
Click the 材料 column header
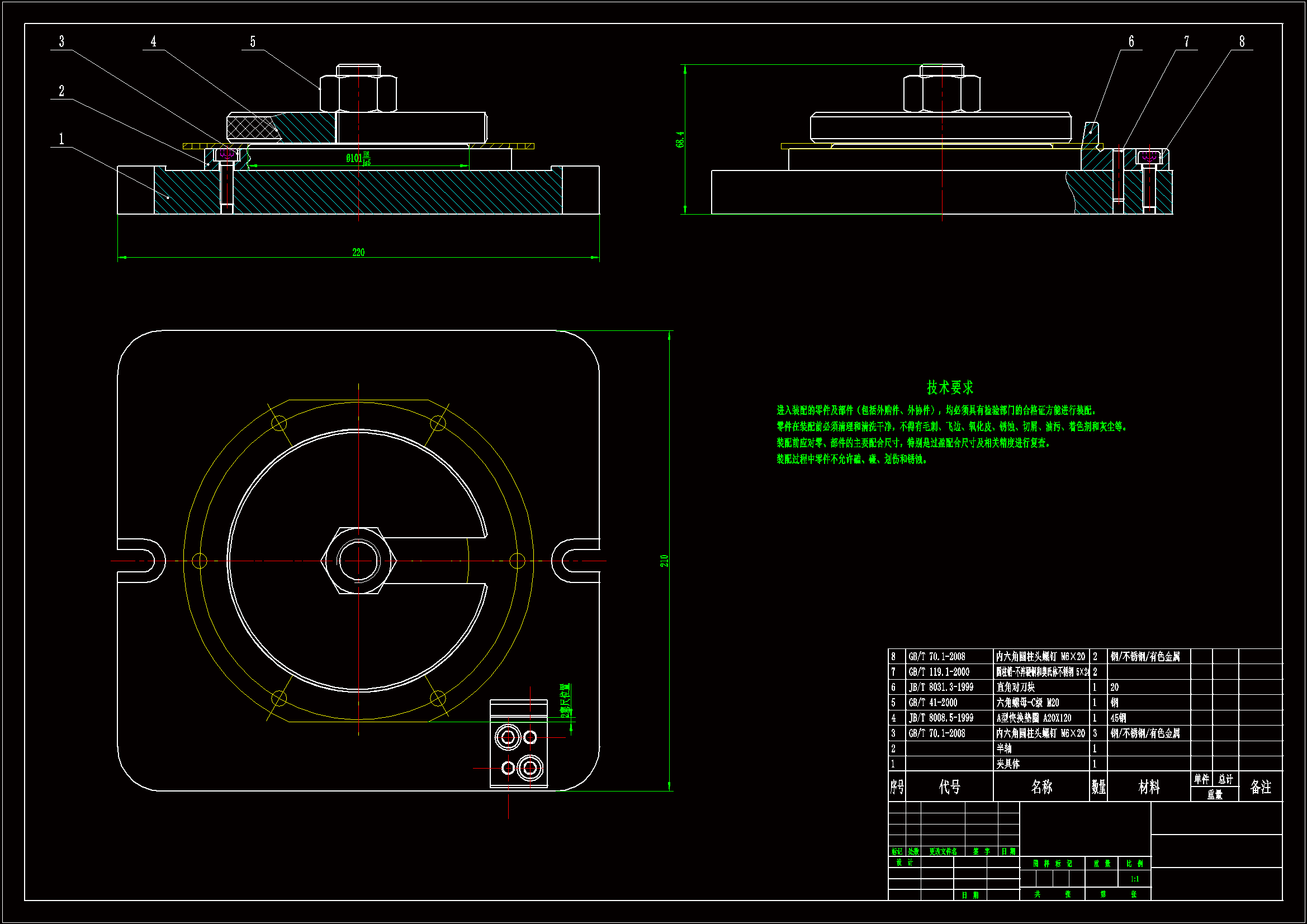coord(1148,787)
